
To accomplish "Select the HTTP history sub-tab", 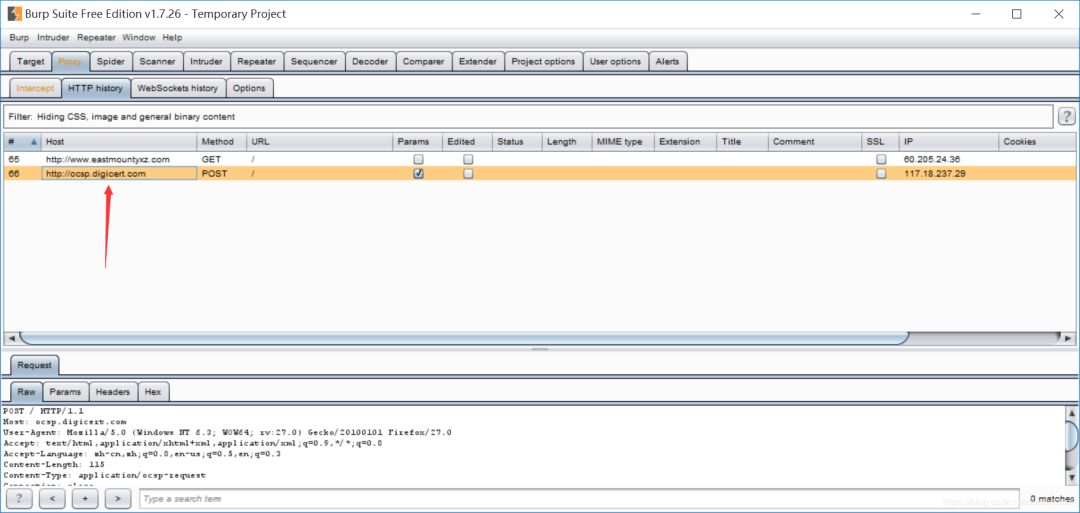I will click(96, 88).
